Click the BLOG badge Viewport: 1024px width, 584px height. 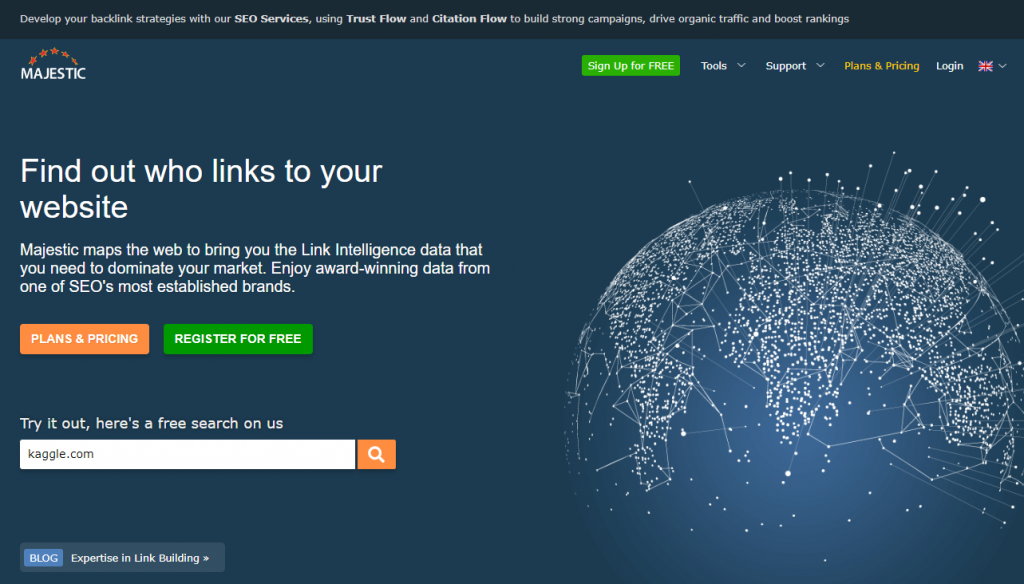(44, 558)
